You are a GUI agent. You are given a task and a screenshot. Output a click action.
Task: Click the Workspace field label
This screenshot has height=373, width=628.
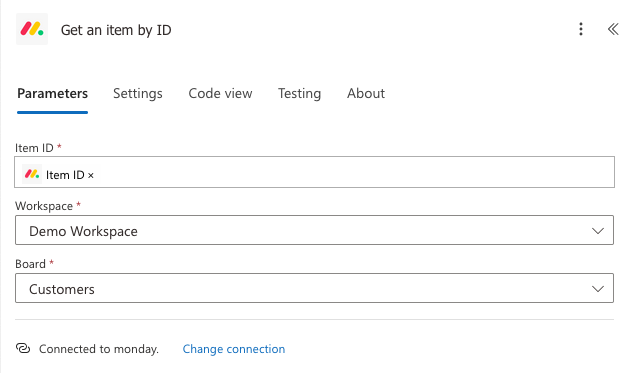tap(44, 206)
